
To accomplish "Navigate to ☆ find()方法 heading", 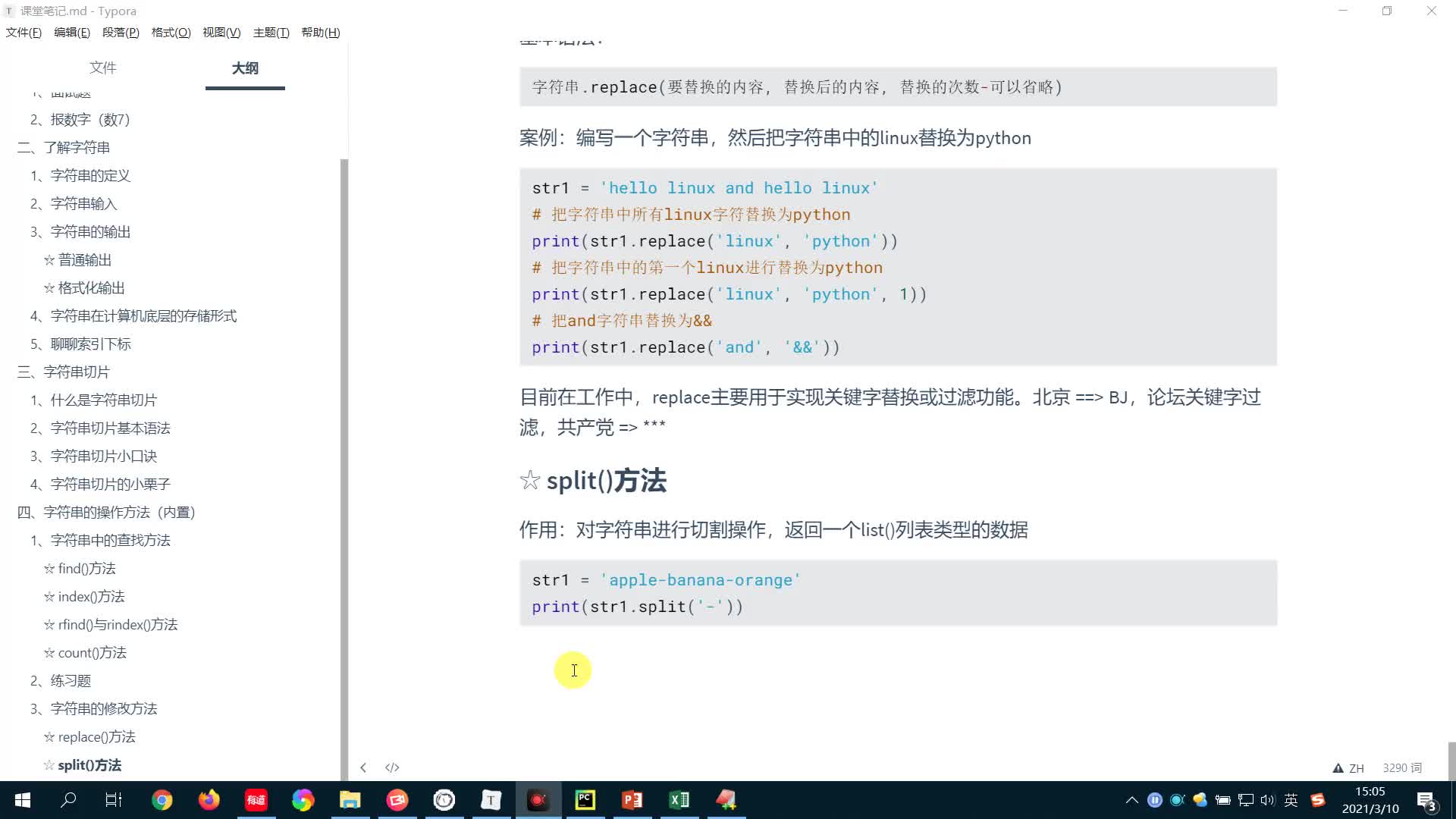I will pos(80,569).
